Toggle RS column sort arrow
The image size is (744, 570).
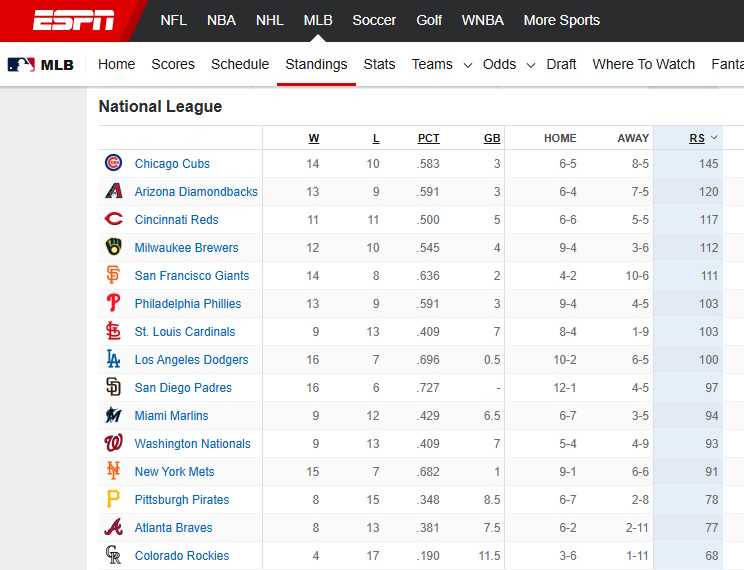coord(714,138)
